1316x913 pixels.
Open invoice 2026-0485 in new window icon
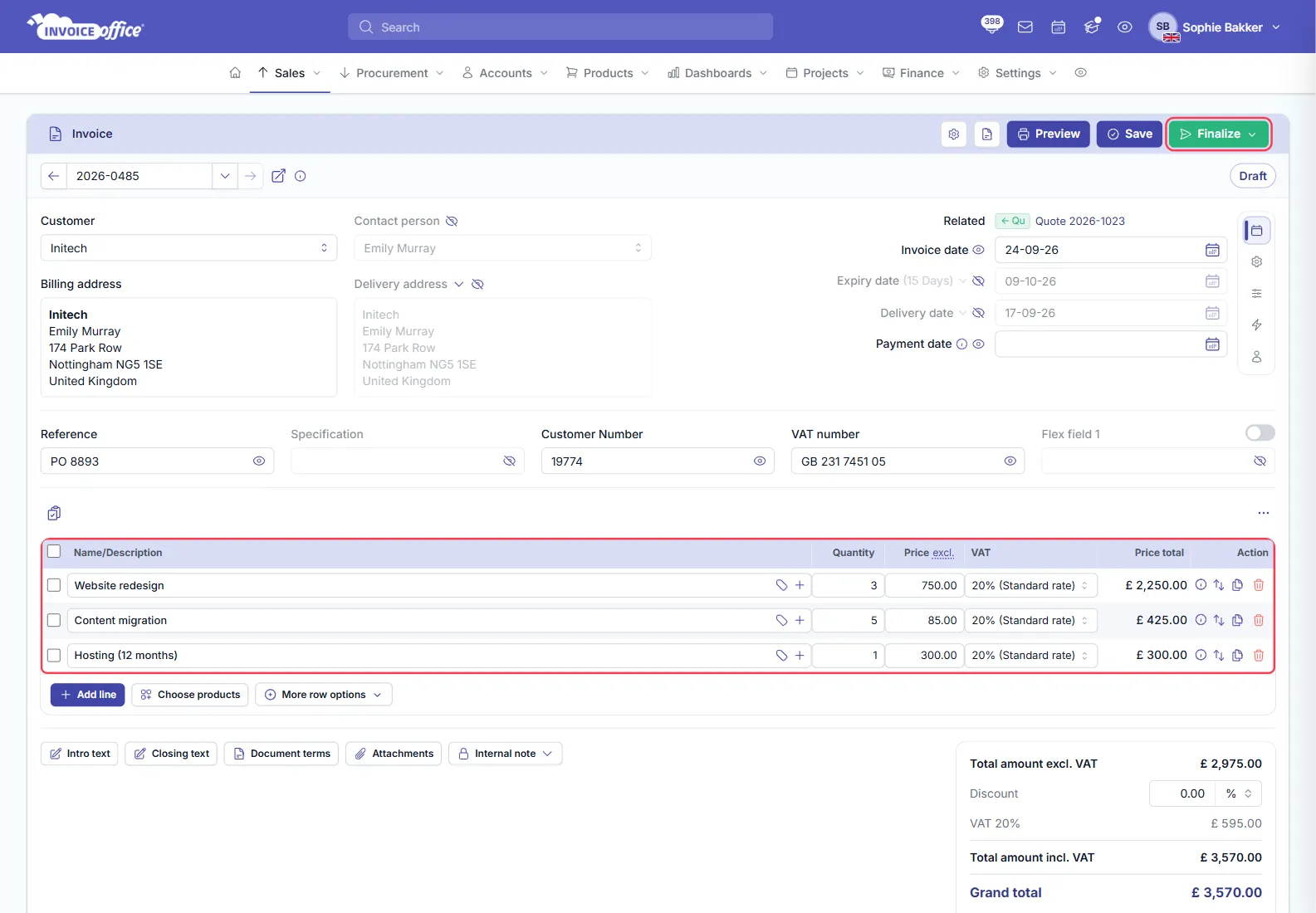tap(279, 176)
